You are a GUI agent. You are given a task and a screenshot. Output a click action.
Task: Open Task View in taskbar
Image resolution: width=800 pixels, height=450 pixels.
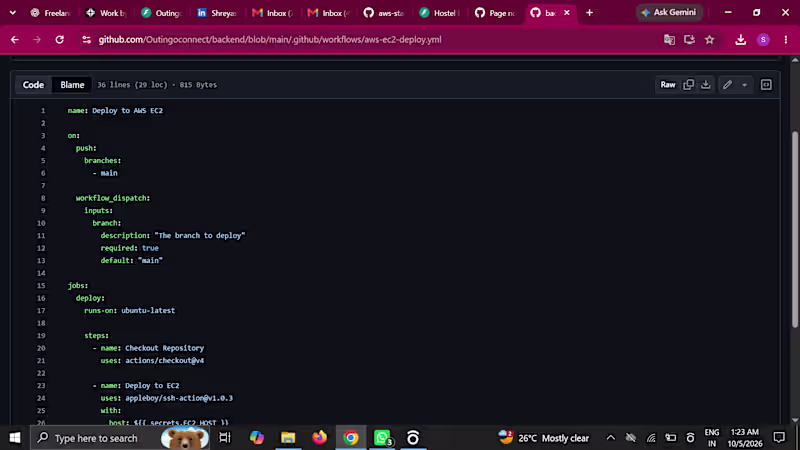[x=225, y=438]
